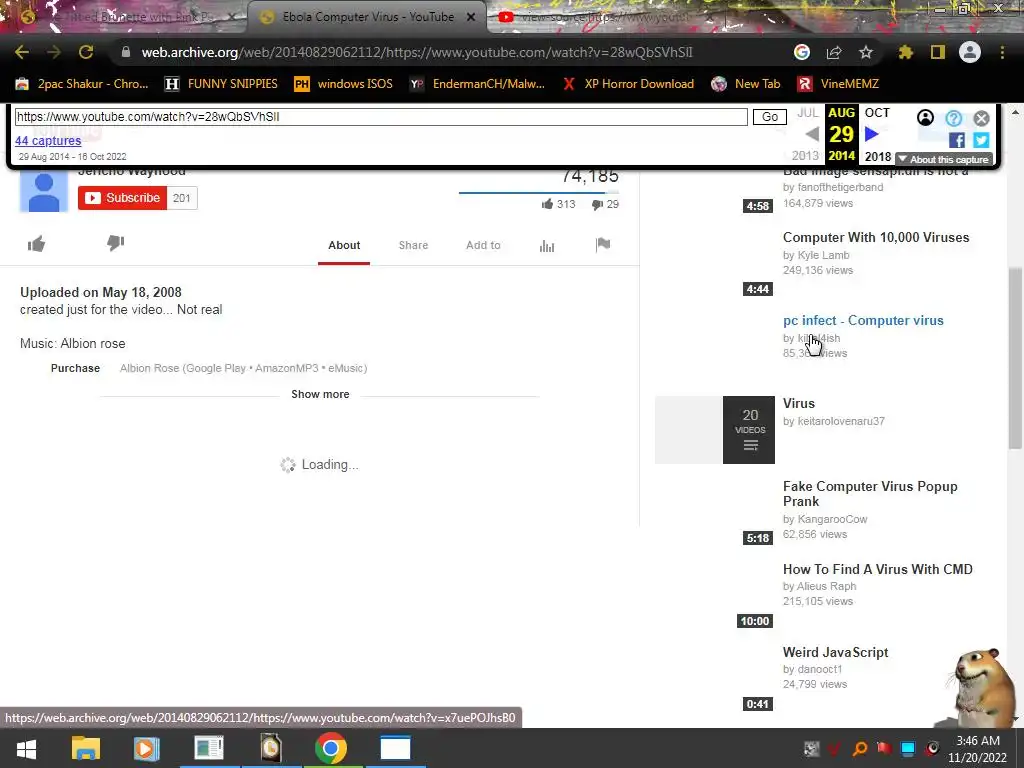Open the Add to menu
1024x768 pixels.
pos(483,245)
